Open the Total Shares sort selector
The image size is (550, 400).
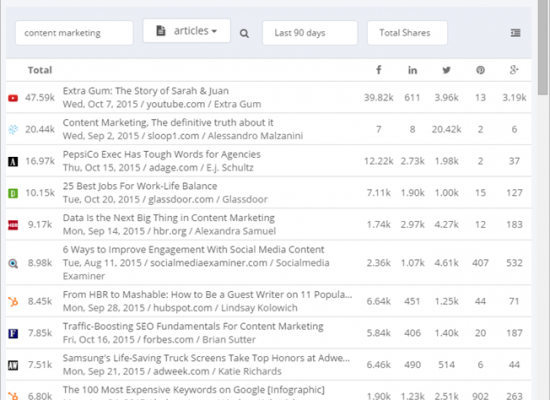[407, 33]
